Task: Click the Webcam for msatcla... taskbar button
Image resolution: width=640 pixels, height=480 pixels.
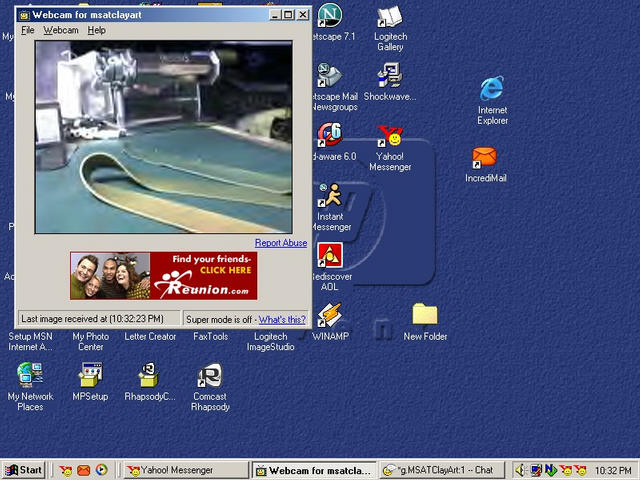Action: [x=314, y=471]
